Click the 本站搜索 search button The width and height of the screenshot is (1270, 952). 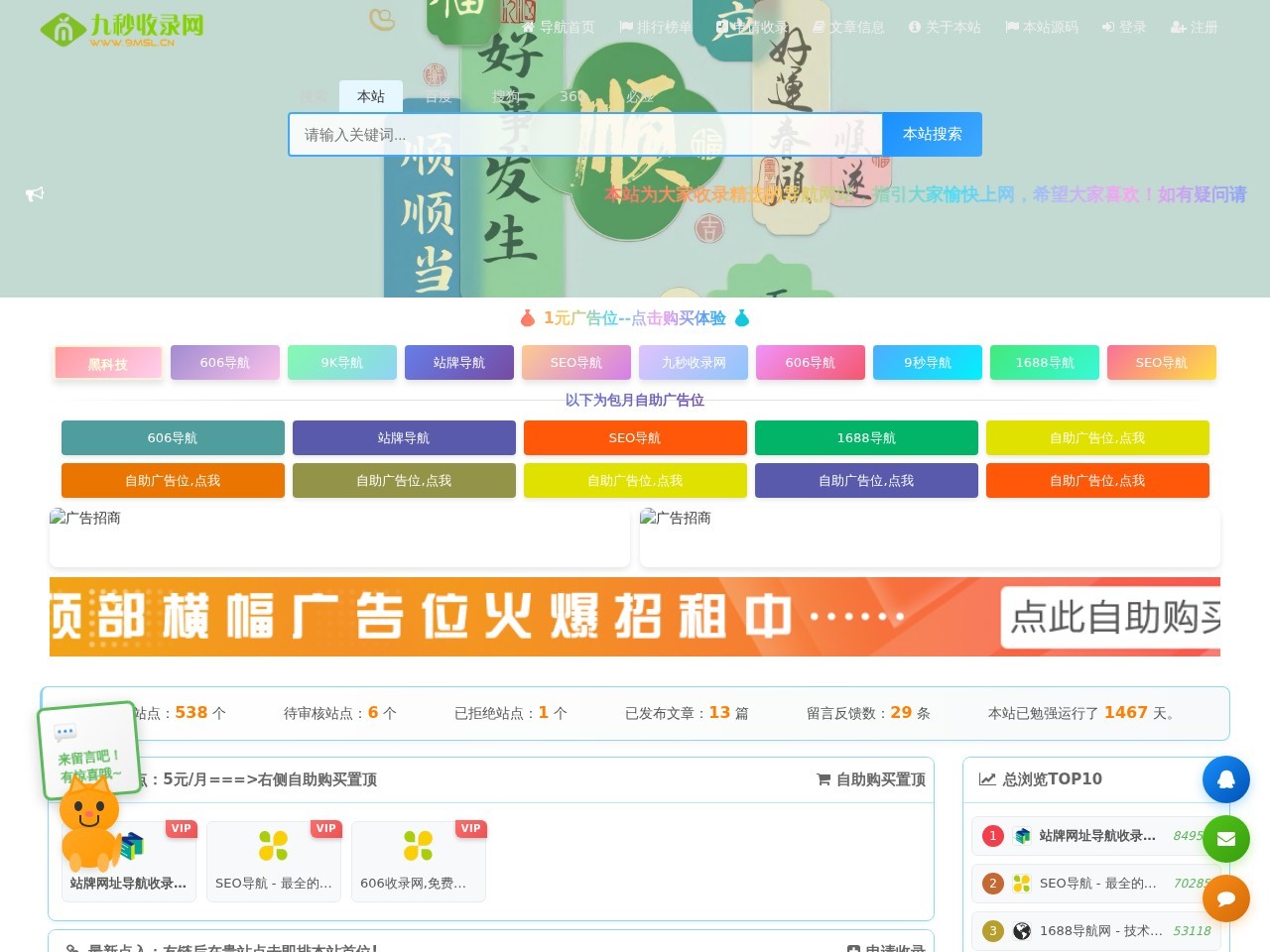click(931, 134)
